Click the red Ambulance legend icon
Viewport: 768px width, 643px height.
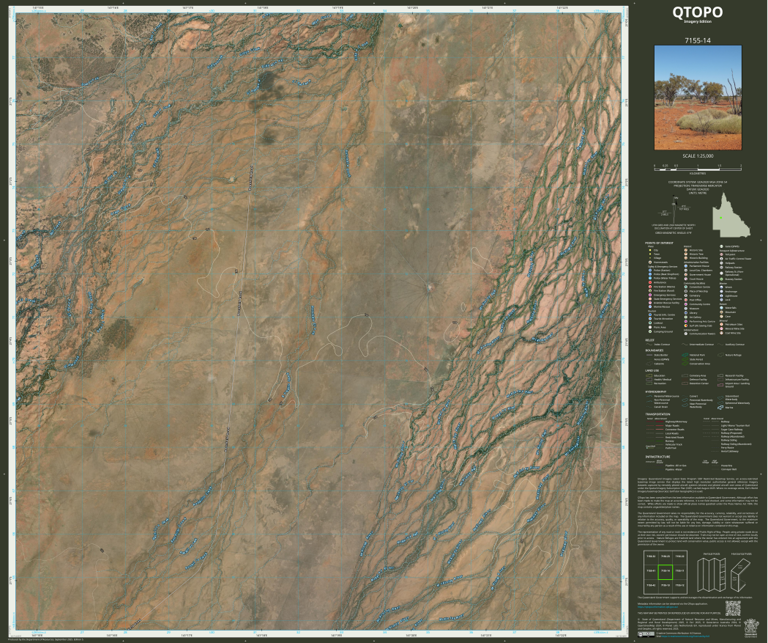pyautogui.click(x=650, y=283)
